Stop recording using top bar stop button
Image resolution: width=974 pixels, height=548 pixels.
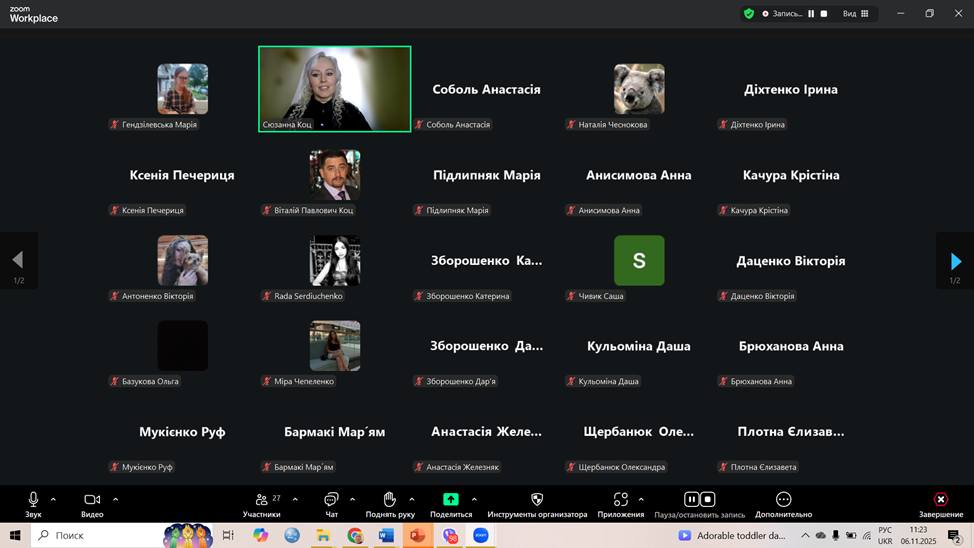[824, 14]
